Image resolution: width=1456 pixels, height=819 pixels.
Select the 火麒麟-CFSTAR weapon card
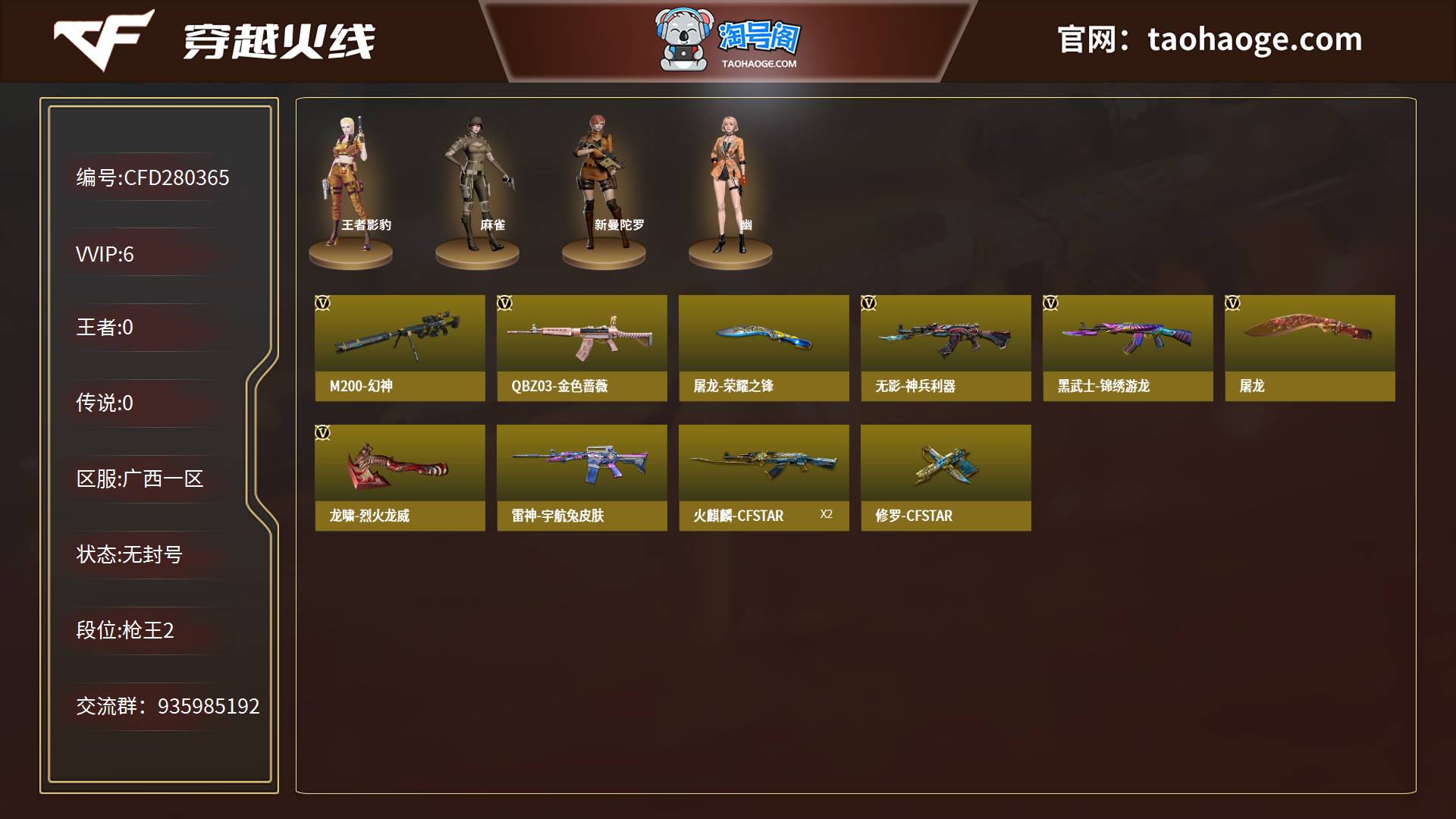pyautogui.click(x=764, y=478)
